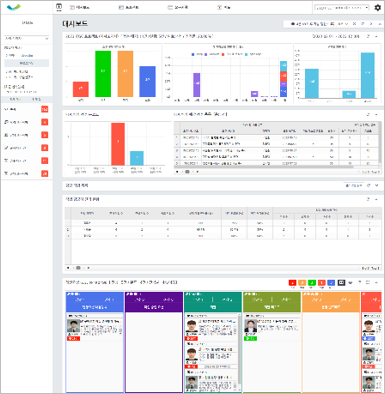Collapse the top chart widget
This screenshot has width=385, height=394.
tap(376, 36)
